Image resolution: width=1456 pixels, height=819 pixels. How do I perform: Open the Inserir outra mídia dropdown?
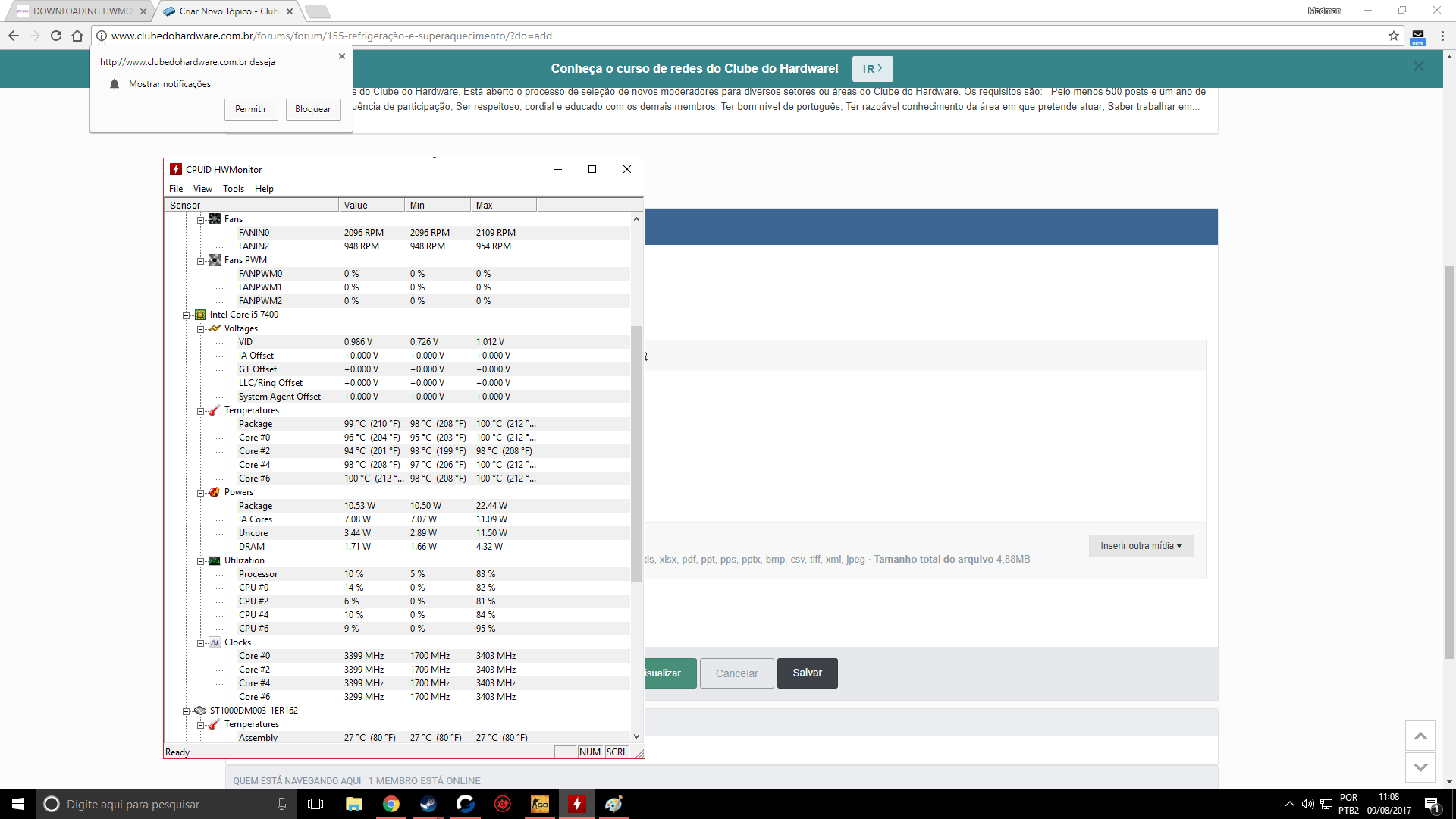1141,546
